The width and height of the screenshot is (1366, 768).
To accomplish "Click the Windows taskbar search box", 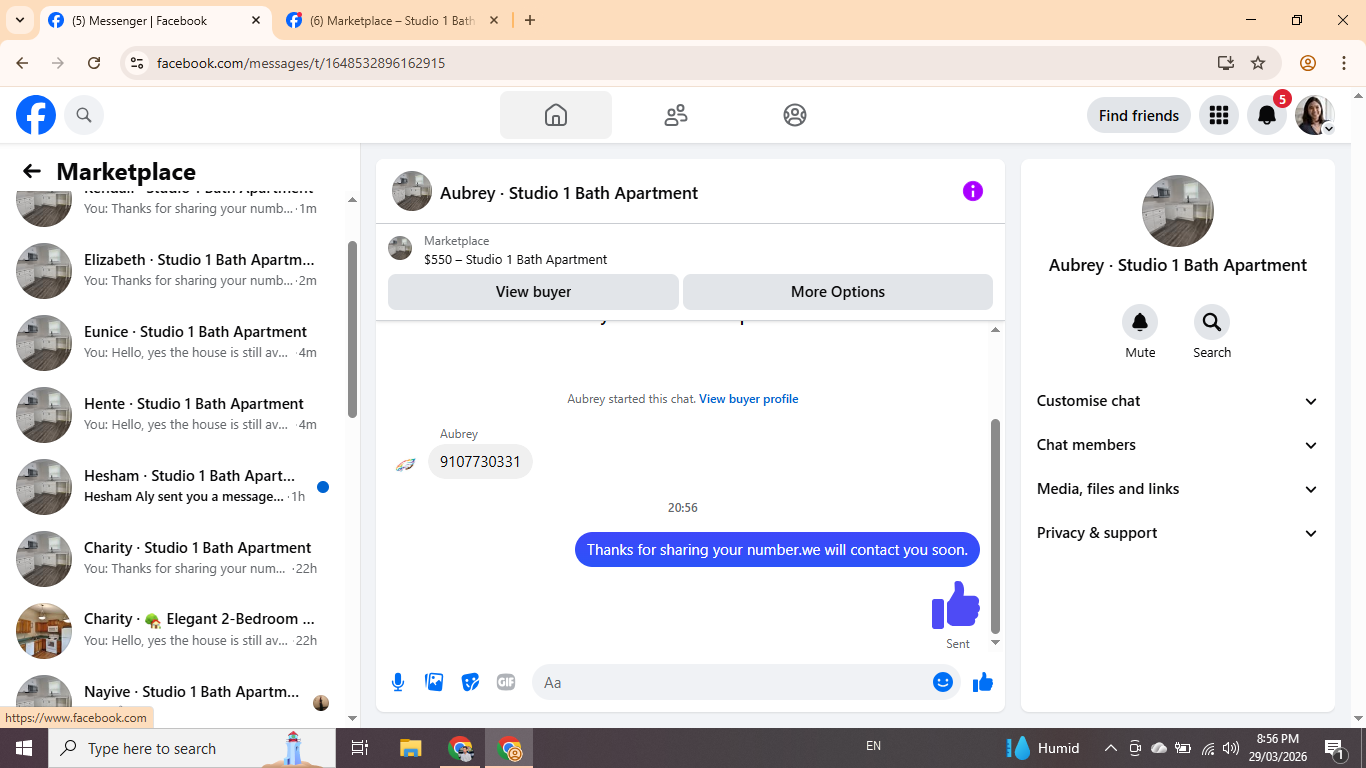I will point(192,748).
